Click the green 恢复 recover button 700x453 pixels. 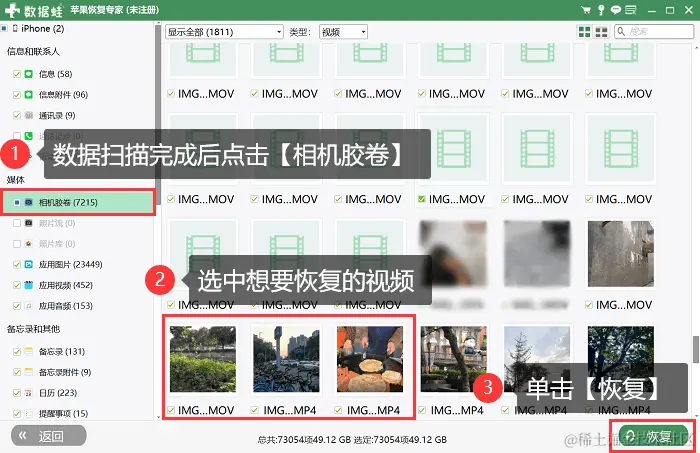[x=653, y=436]
